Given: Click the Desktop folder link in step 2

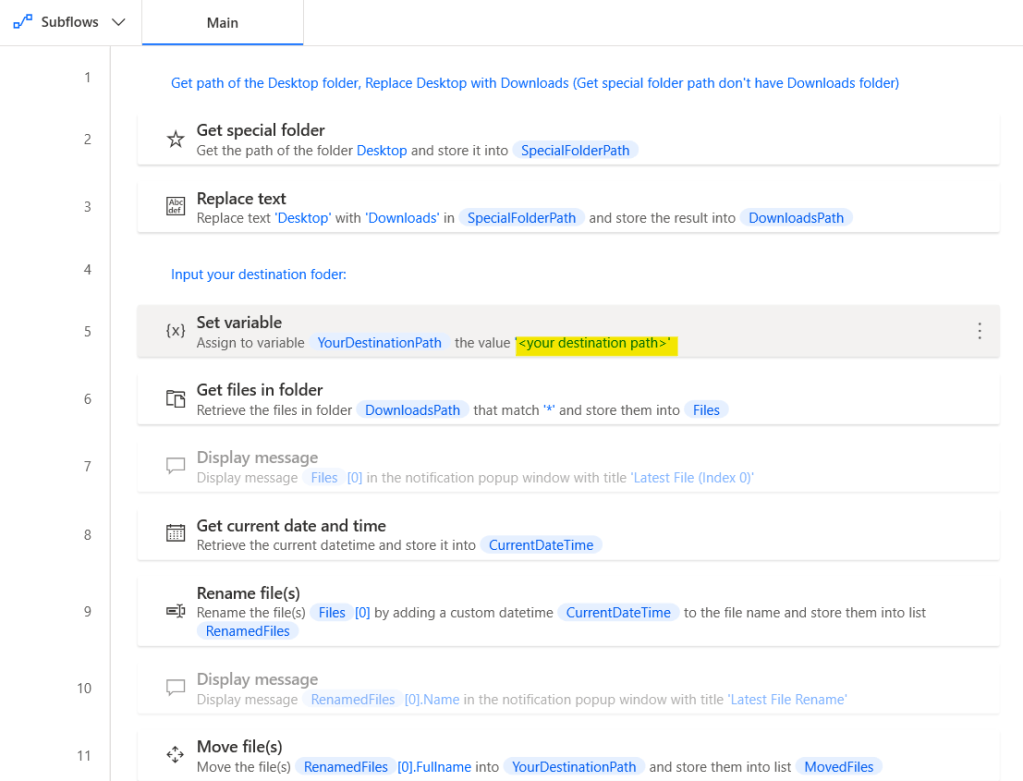Looking at the screenshot, I should pyautogui.click(x=381, y=150).
